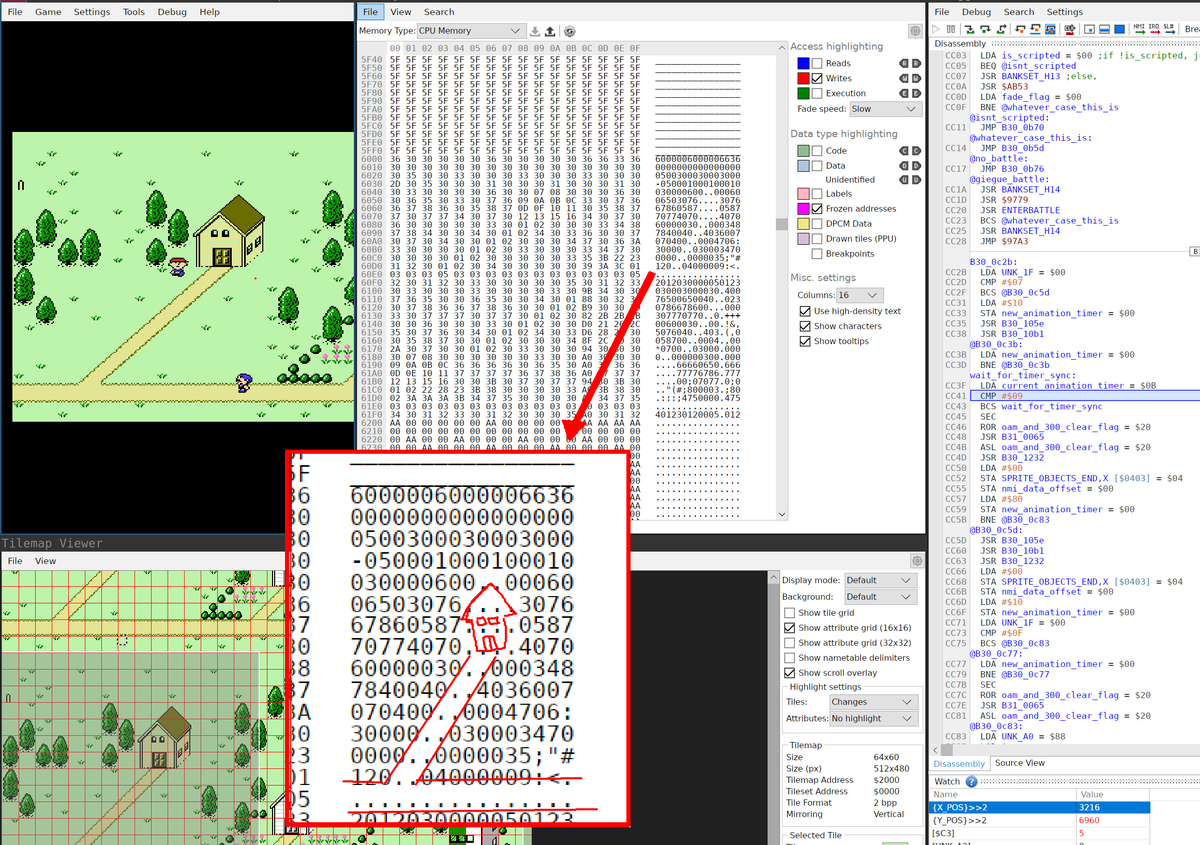Click the Break pause icon in debugger toolbar
Viewport: 1200px width, 845px height.
tap(951, 29)
